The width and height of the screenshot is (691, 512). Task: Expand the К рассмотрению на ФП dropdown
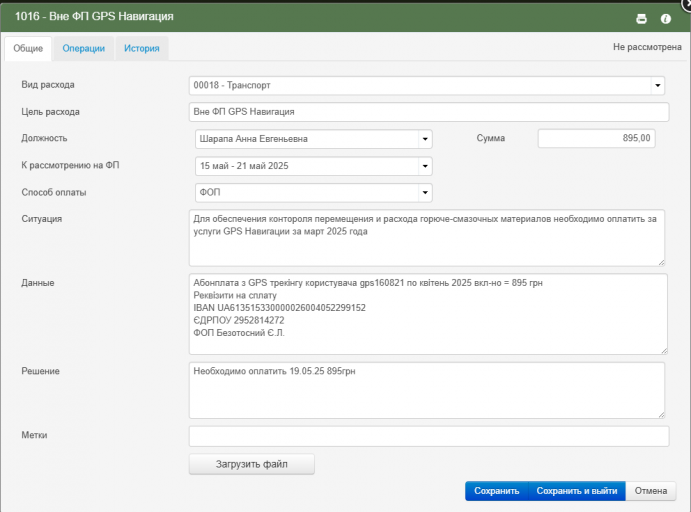pos(425,166)
